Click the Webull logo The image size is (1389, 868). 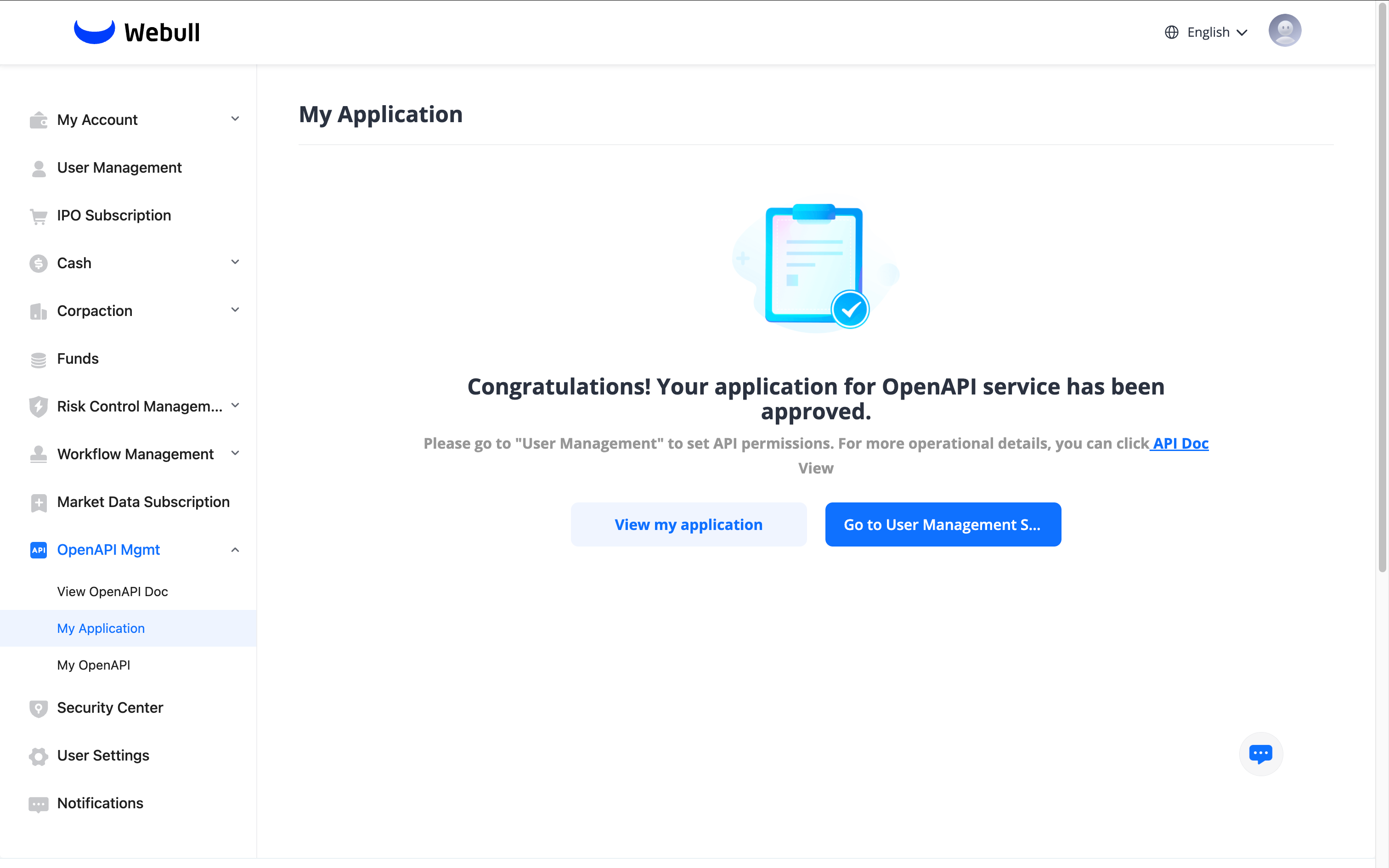(136, 32)
